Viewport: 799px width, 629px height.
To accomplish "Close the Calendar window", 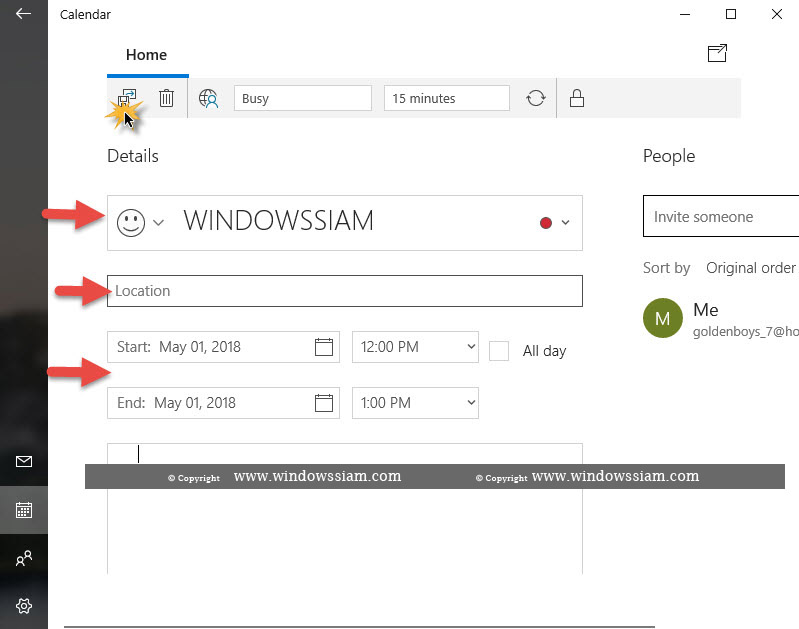I will (x=777, y=14).
